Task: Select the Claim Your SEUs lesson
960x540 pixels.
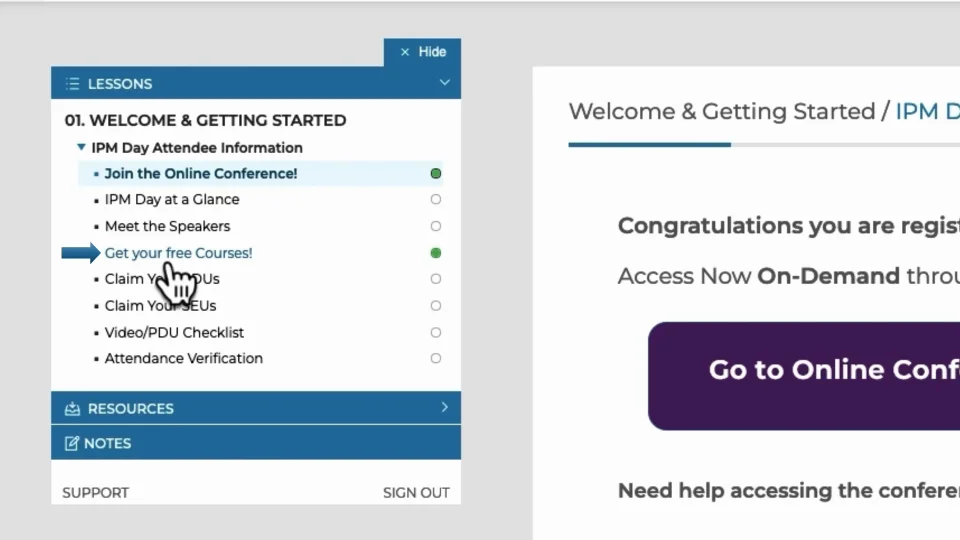Action: tap(160, 306)
